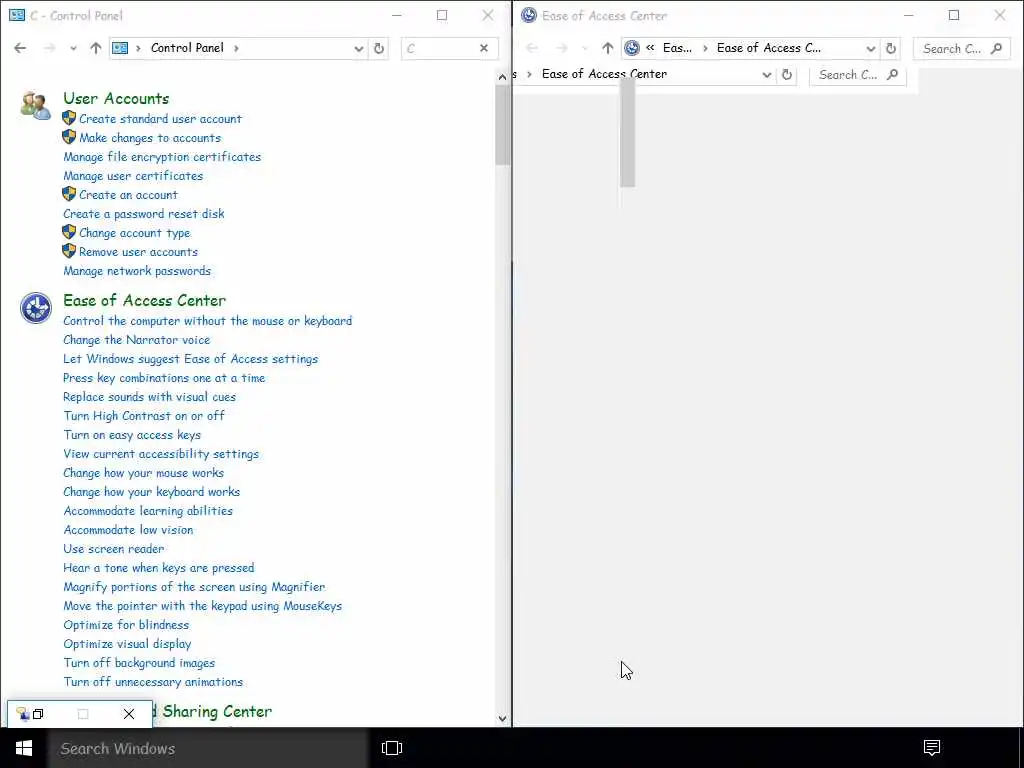Close the small floating window at bottom left
This screenshot has height=768, width=1024.
pos(129,714)
